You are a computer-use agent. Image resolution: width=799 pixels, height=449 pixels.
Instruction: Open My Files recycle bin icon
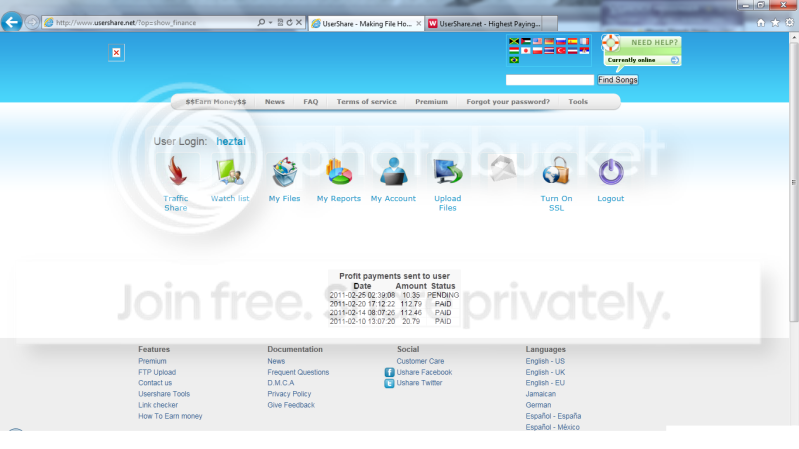click(x=285, y=172)
